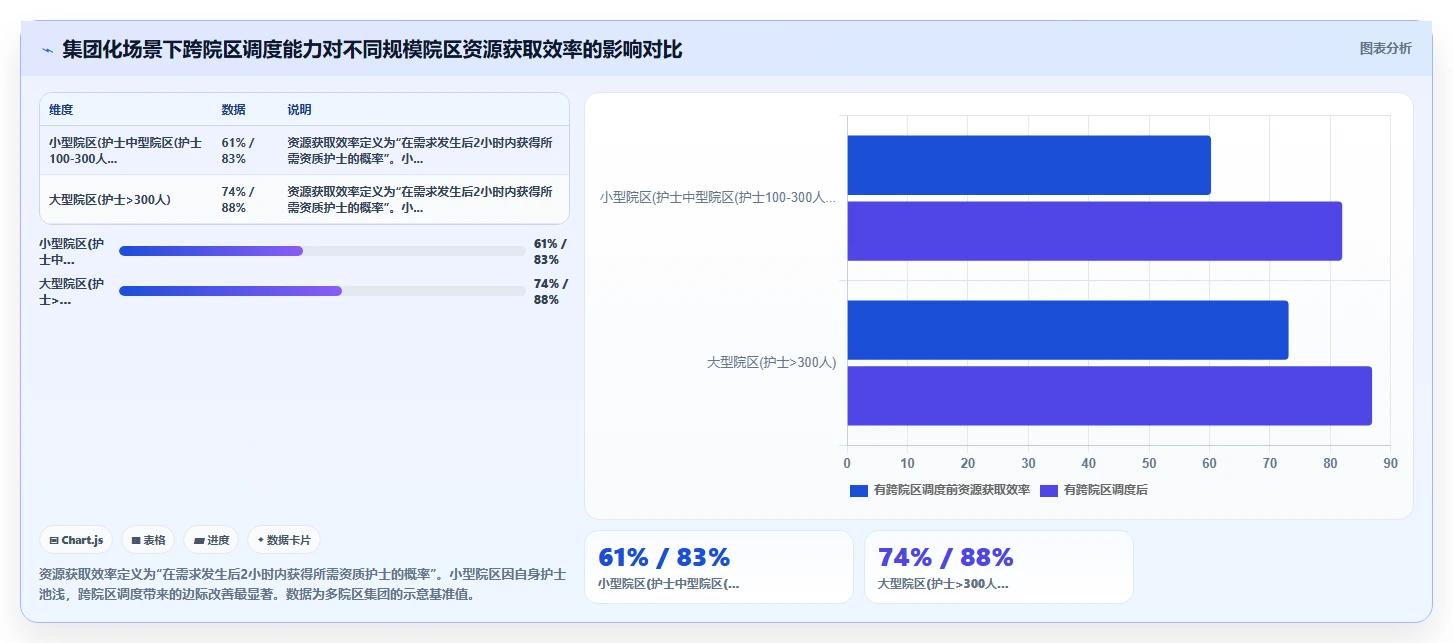Screen dimensions: 1453x643
Task: Click the footnote paragraph starting 资源获取效率定义为
Action: tap(303, 584)
